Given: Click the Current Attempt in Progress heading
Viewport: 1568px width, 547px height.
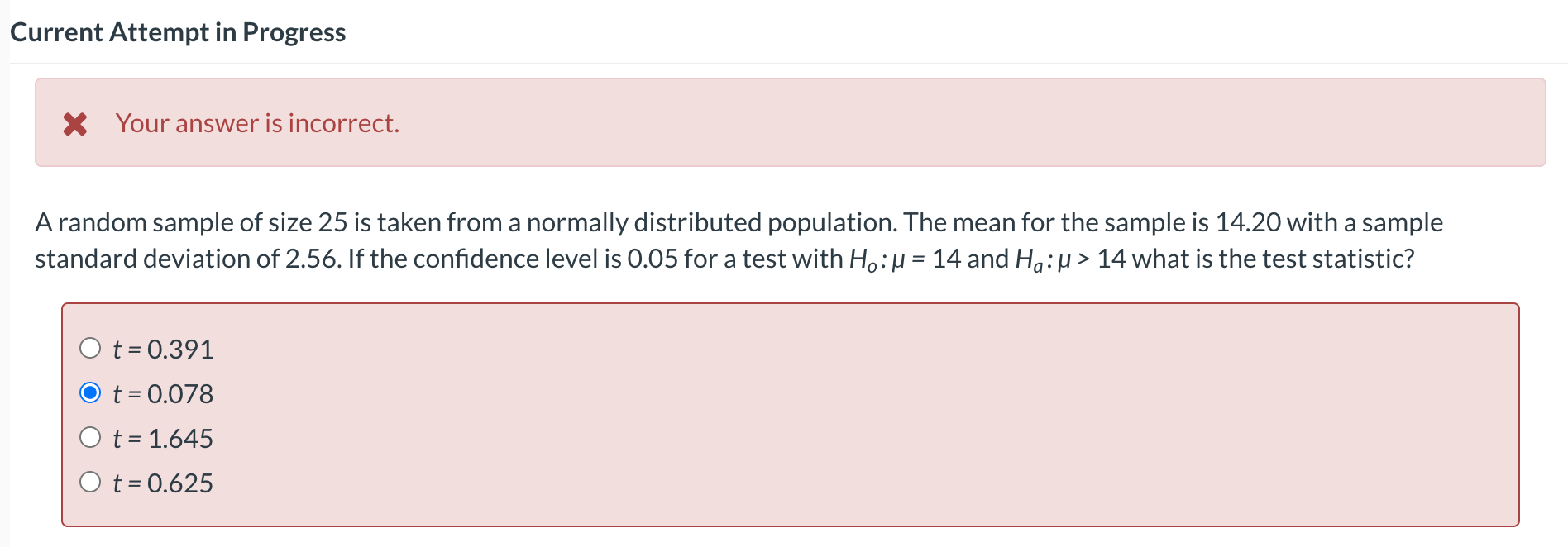Looking at the screenshot, I should [179, 31].
